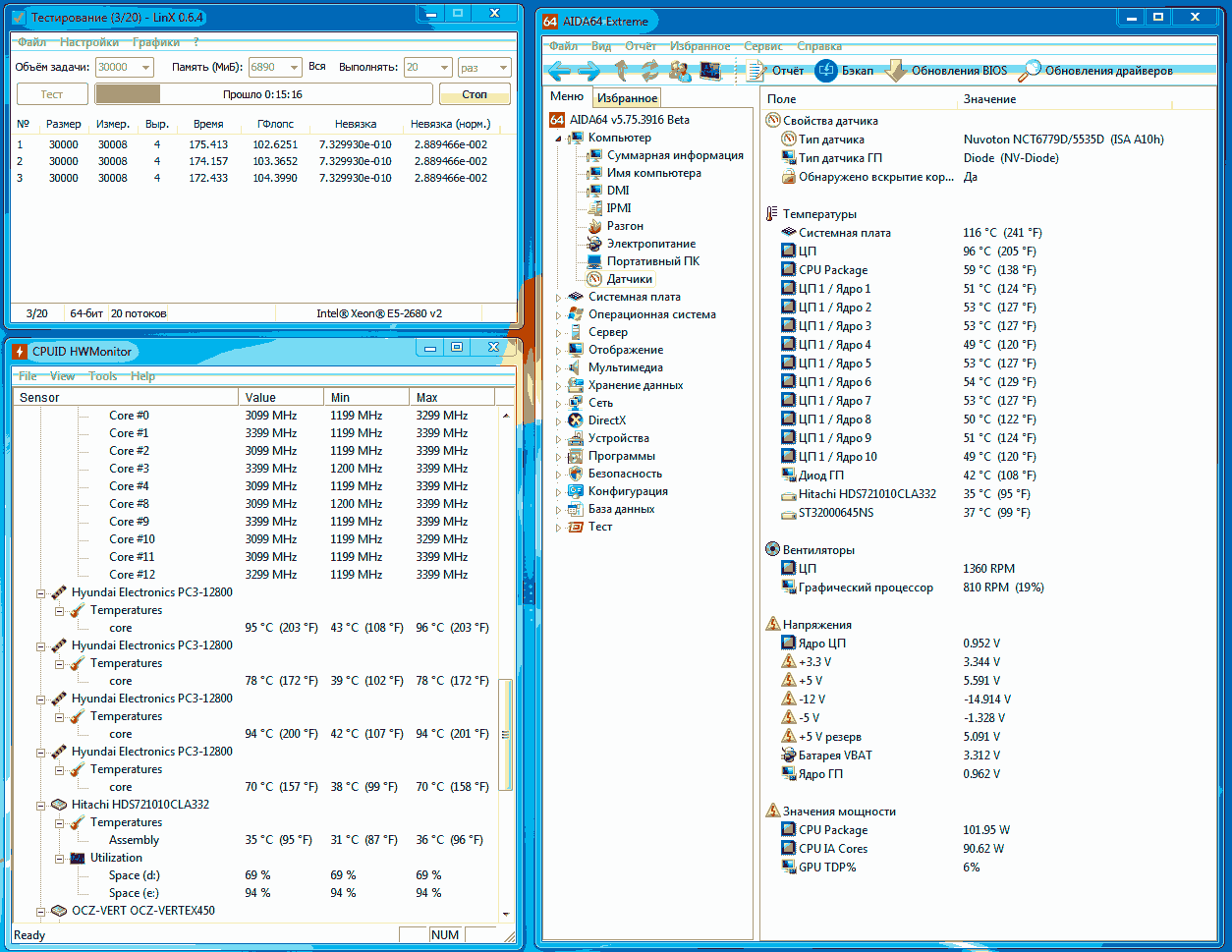Open Обновления драйверов from toolbar
The width and height of the screenshot is (1232, 952).
click(x=1095, y=71)
